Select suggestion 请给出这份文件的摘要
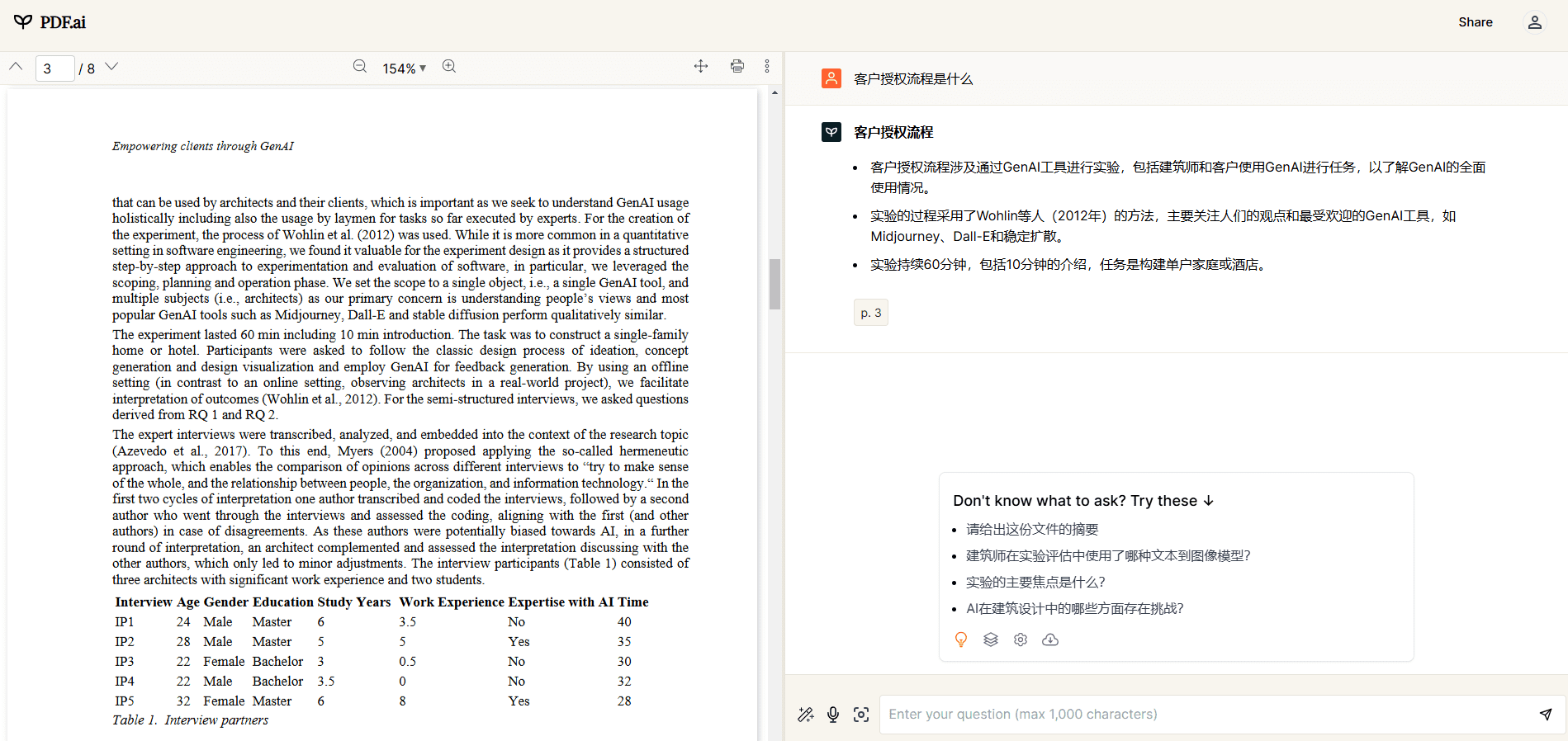The width and height of the screenshot is (1568, 741). [x=1032, y=530]
